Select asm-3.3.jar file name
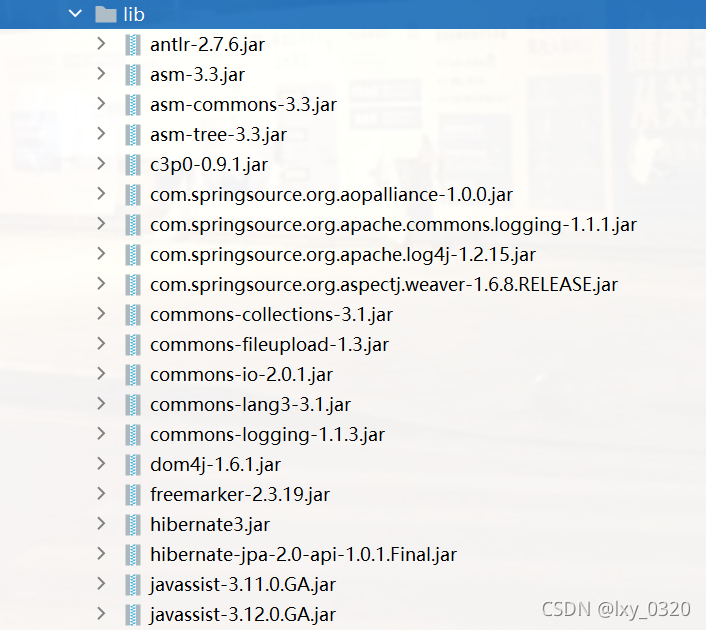Image resolution: width=706 pixels, height=630 pixels. [198, 75]
